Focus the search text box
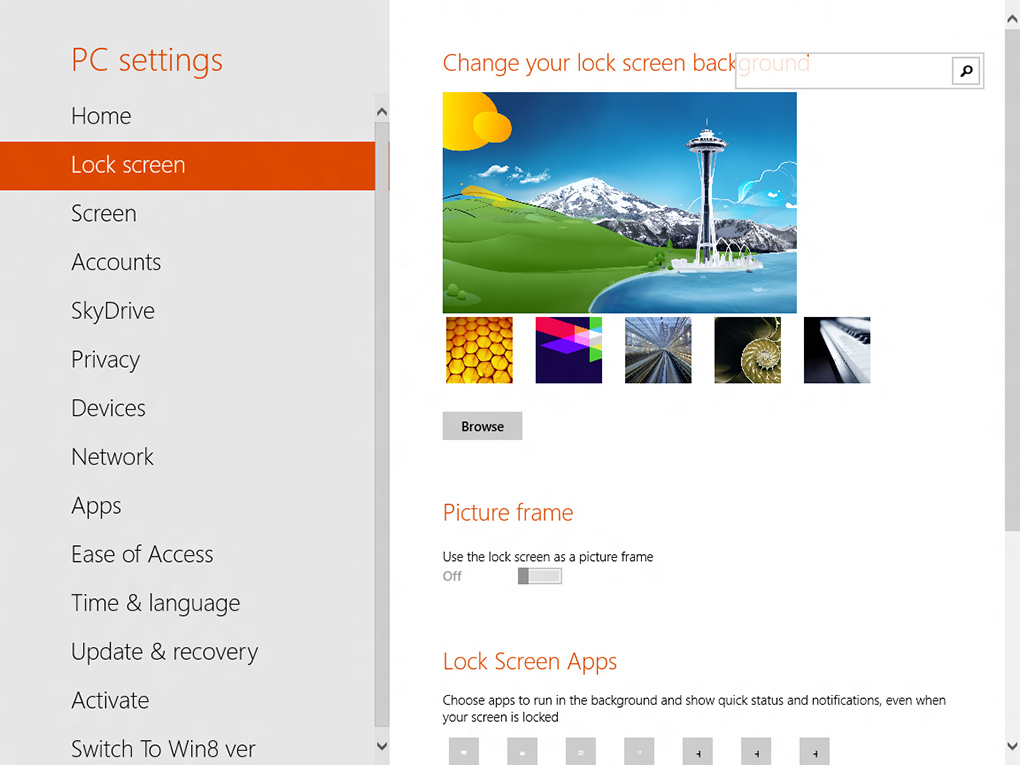The height and width of the screenshot is (765, 1020). 843,71
